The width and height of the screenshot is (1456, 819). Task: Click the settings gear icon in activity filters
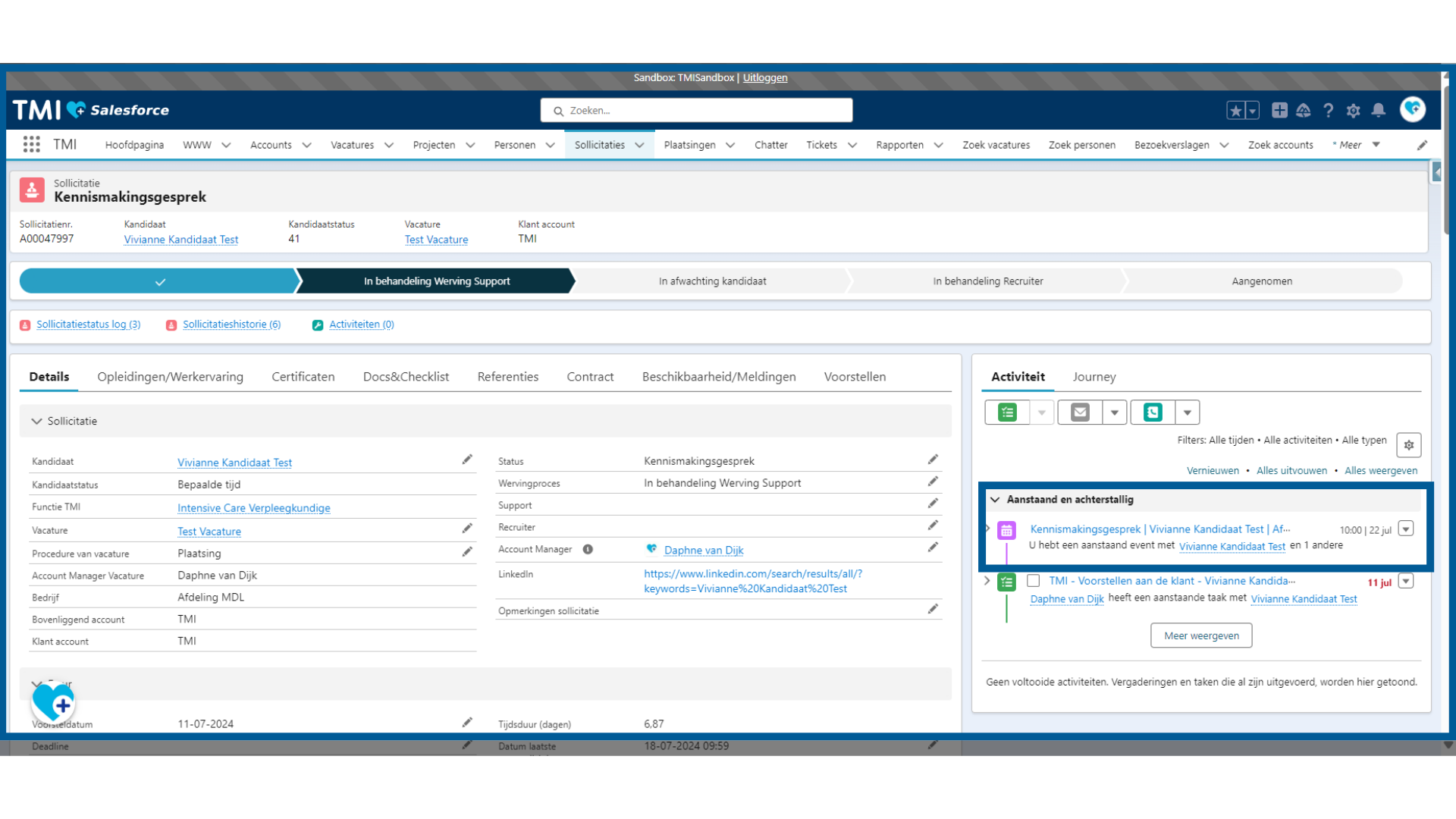point(1408,445)
